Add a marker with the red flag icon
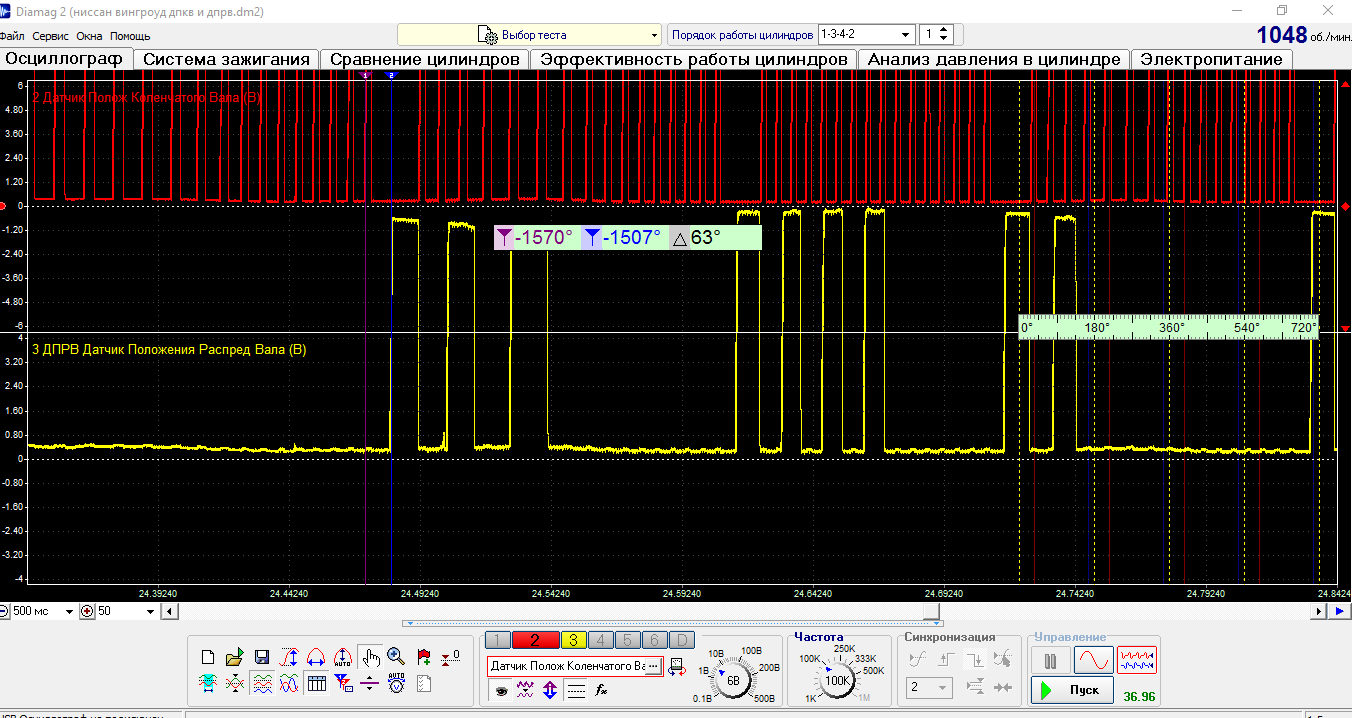The width and height of the screenshot is (1352, 718). pyautogui.click(x=424, y=657)
